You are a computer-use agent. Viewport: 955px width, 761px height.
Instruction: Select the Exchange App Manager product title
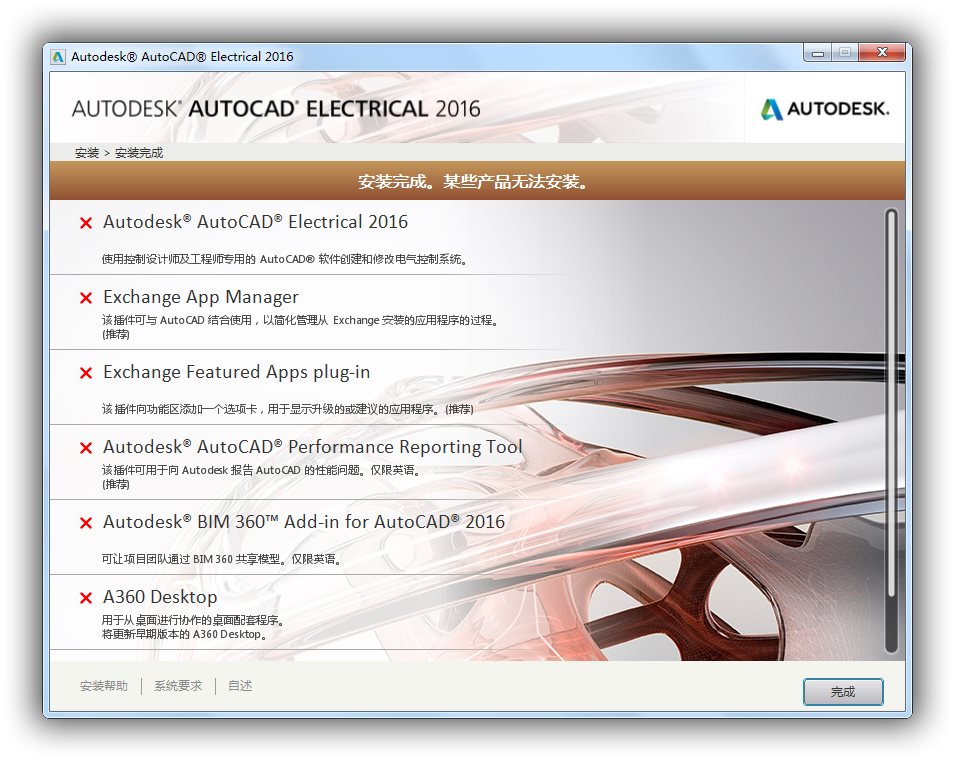[x=200, y=297]
